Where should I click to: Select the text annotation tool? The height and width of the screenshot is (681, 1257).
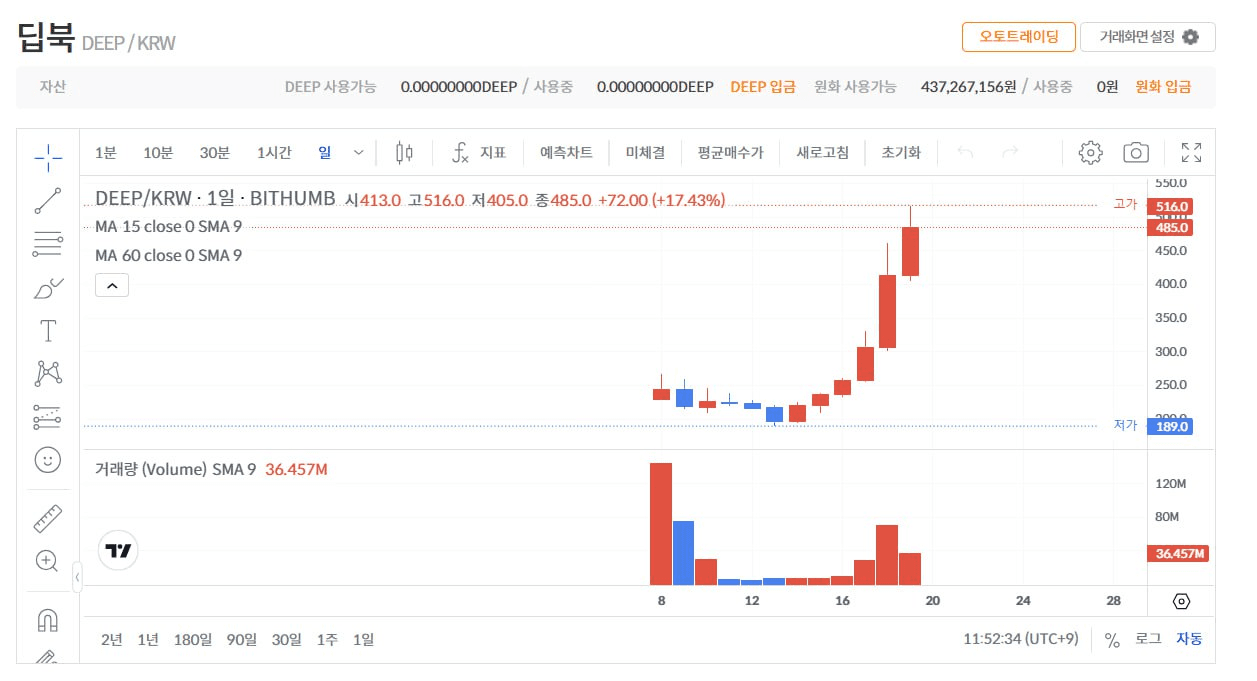(47, 331)
